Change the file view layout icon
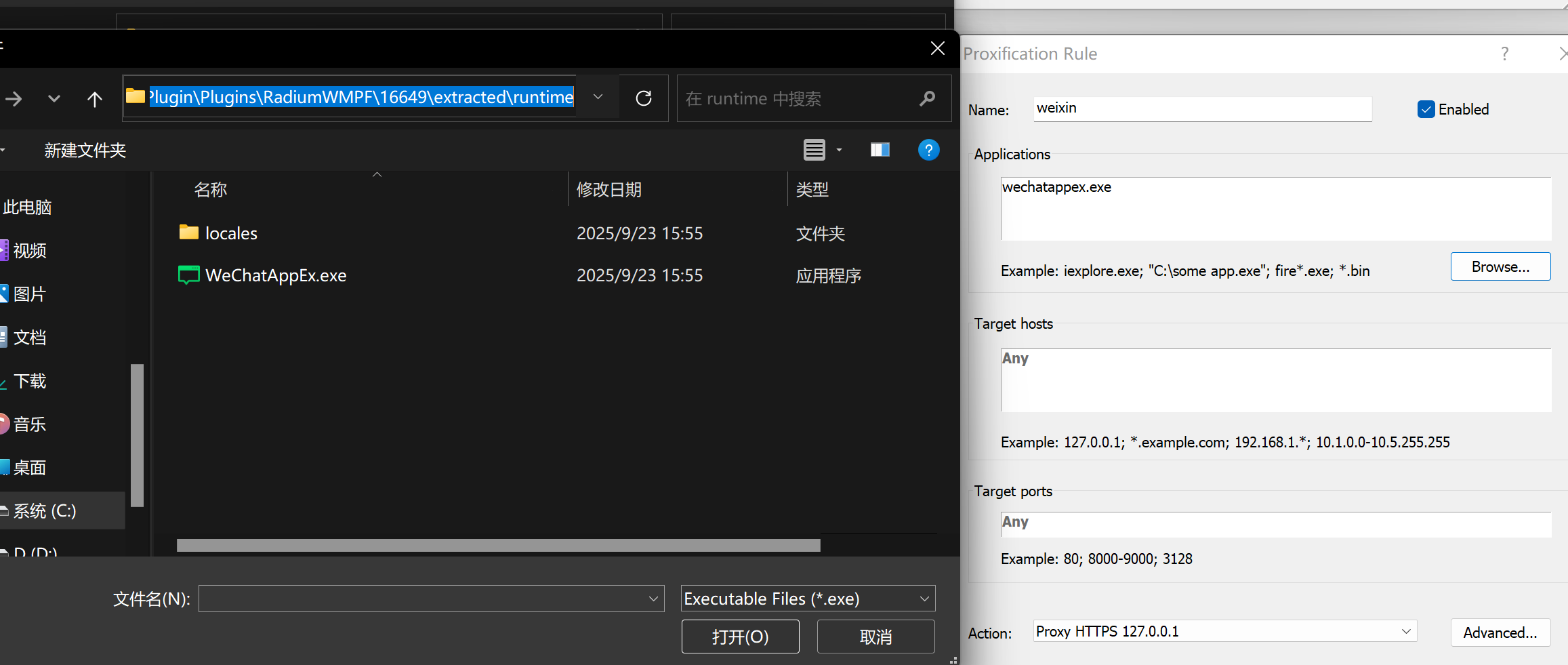The width and height of the screenshot is (1568, 665). coord(814,150)
